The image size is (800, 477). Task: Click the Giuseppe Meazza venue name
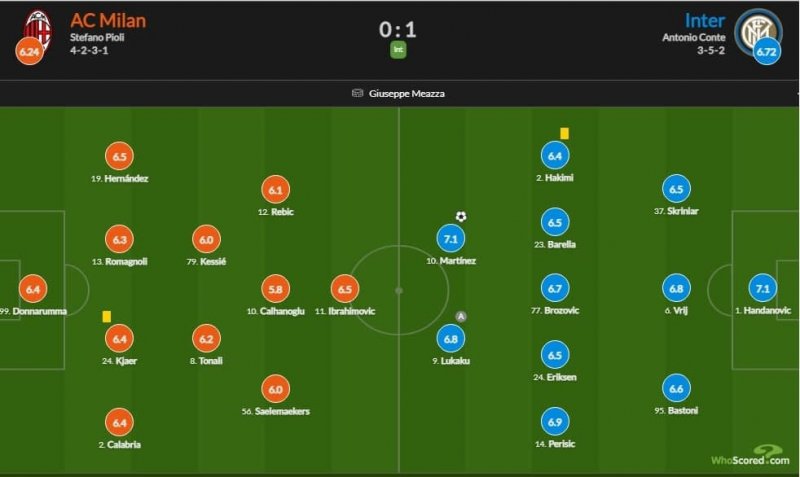[407, 93]
